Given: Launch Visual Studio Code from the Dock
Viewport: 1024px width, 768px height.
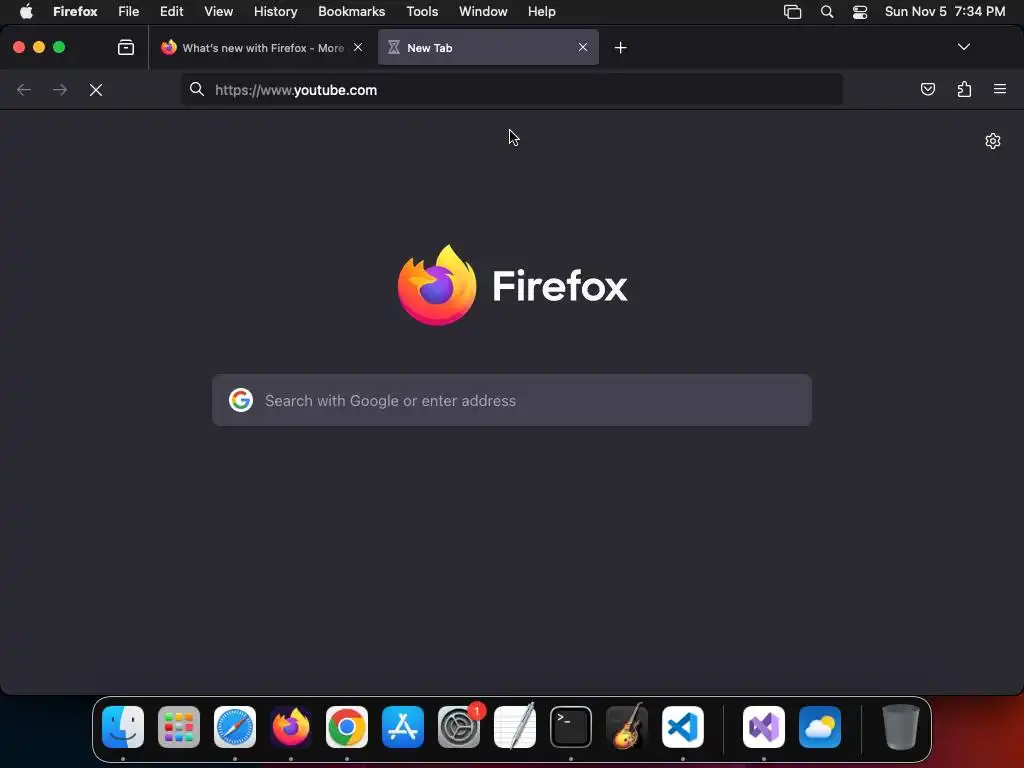Looking at the screenshot, I should click(x=683, y=727).
